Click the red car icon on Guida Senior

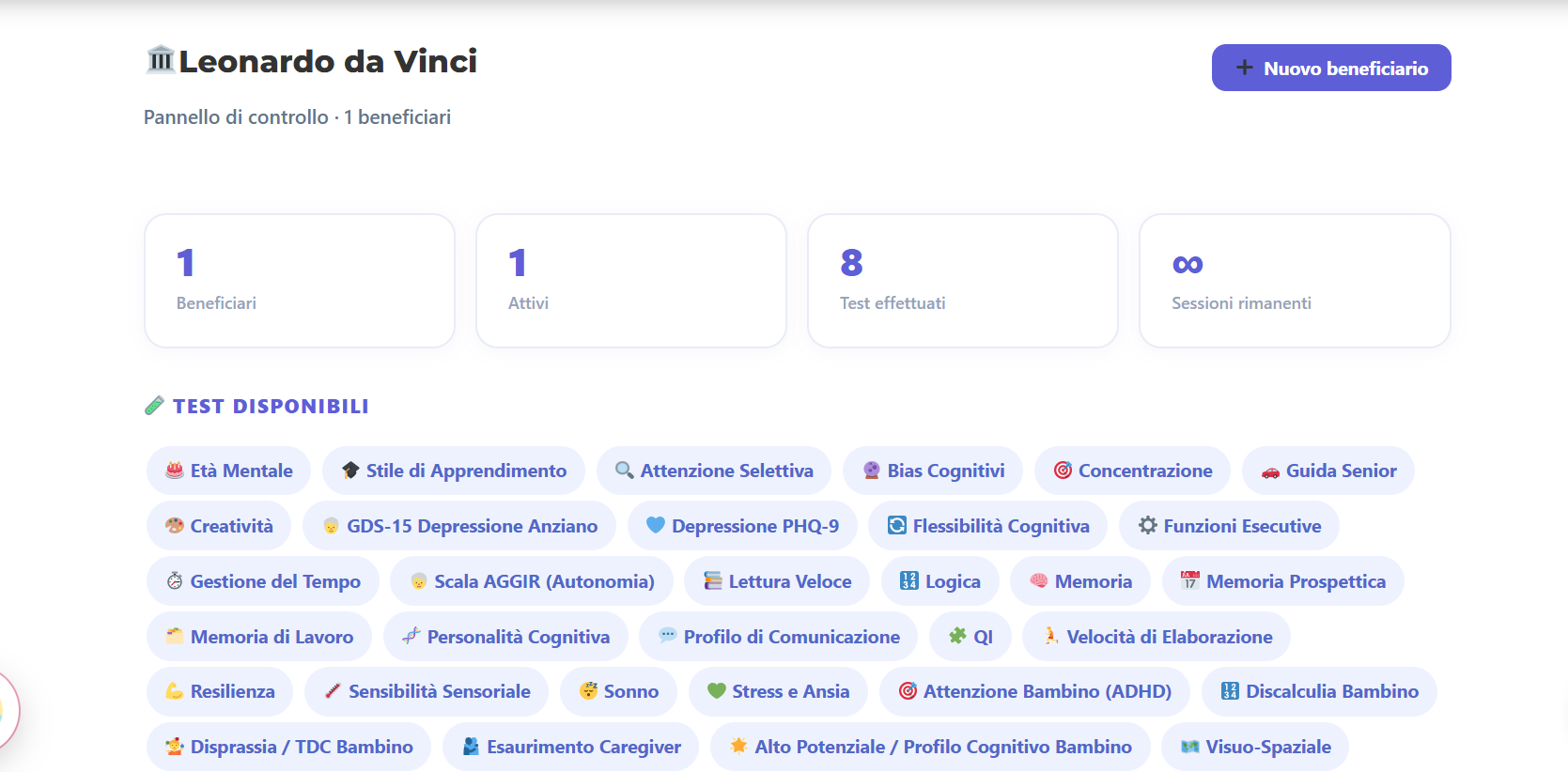[1270, 471]
